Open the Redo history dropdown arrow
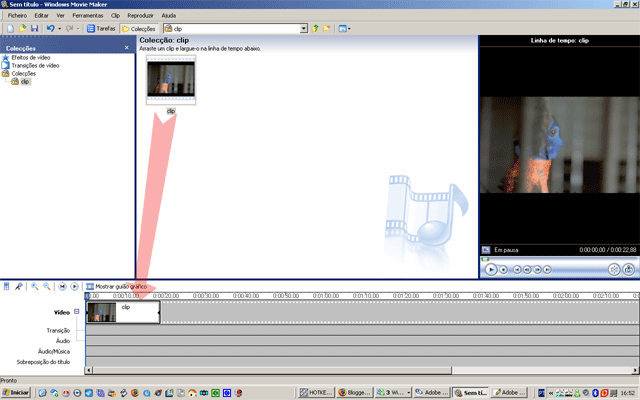The image size is (640, 400). coord(78,29)
